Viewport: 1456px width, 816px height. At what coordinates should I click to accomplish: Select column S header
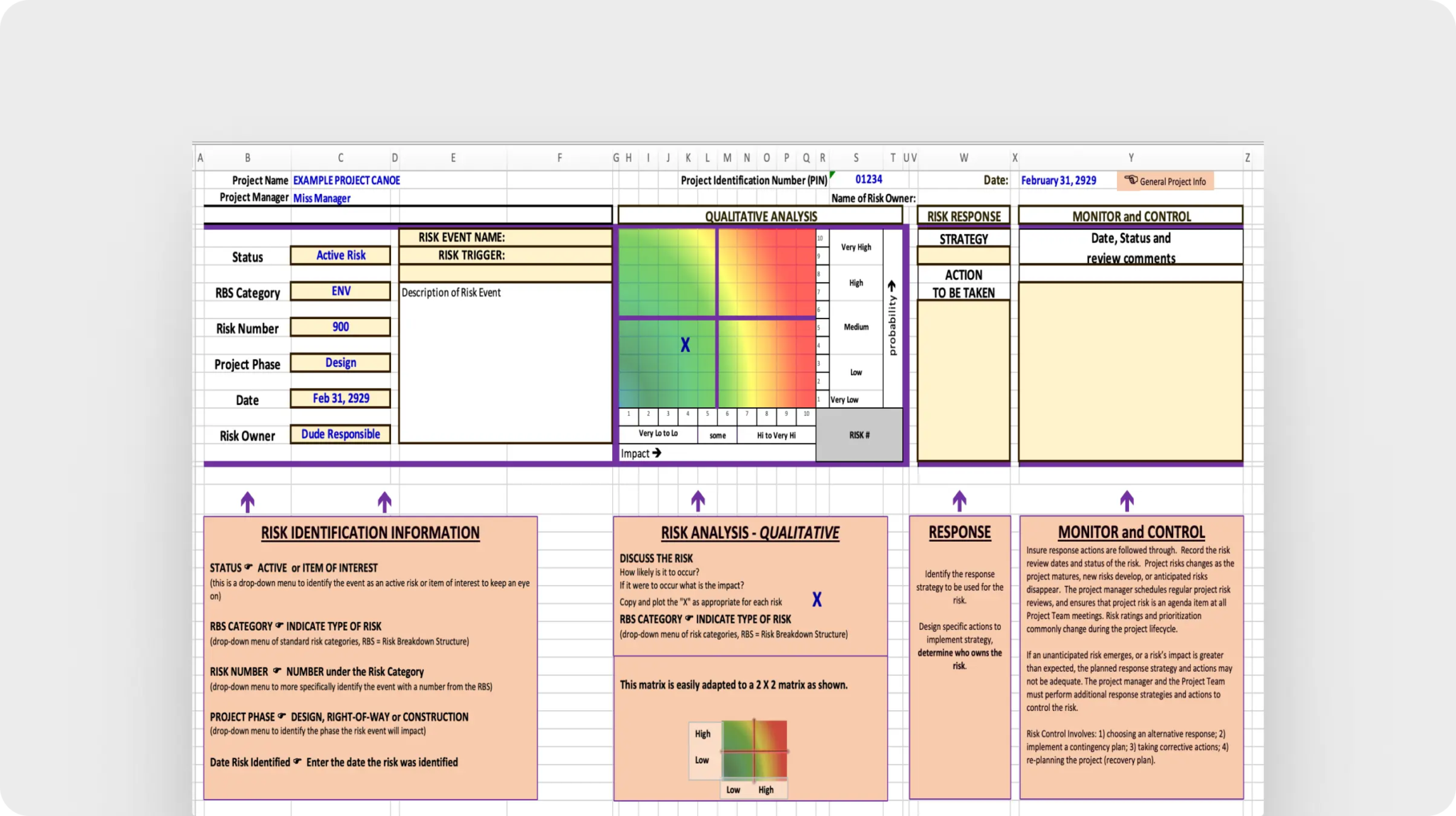(x=856, y=158)
